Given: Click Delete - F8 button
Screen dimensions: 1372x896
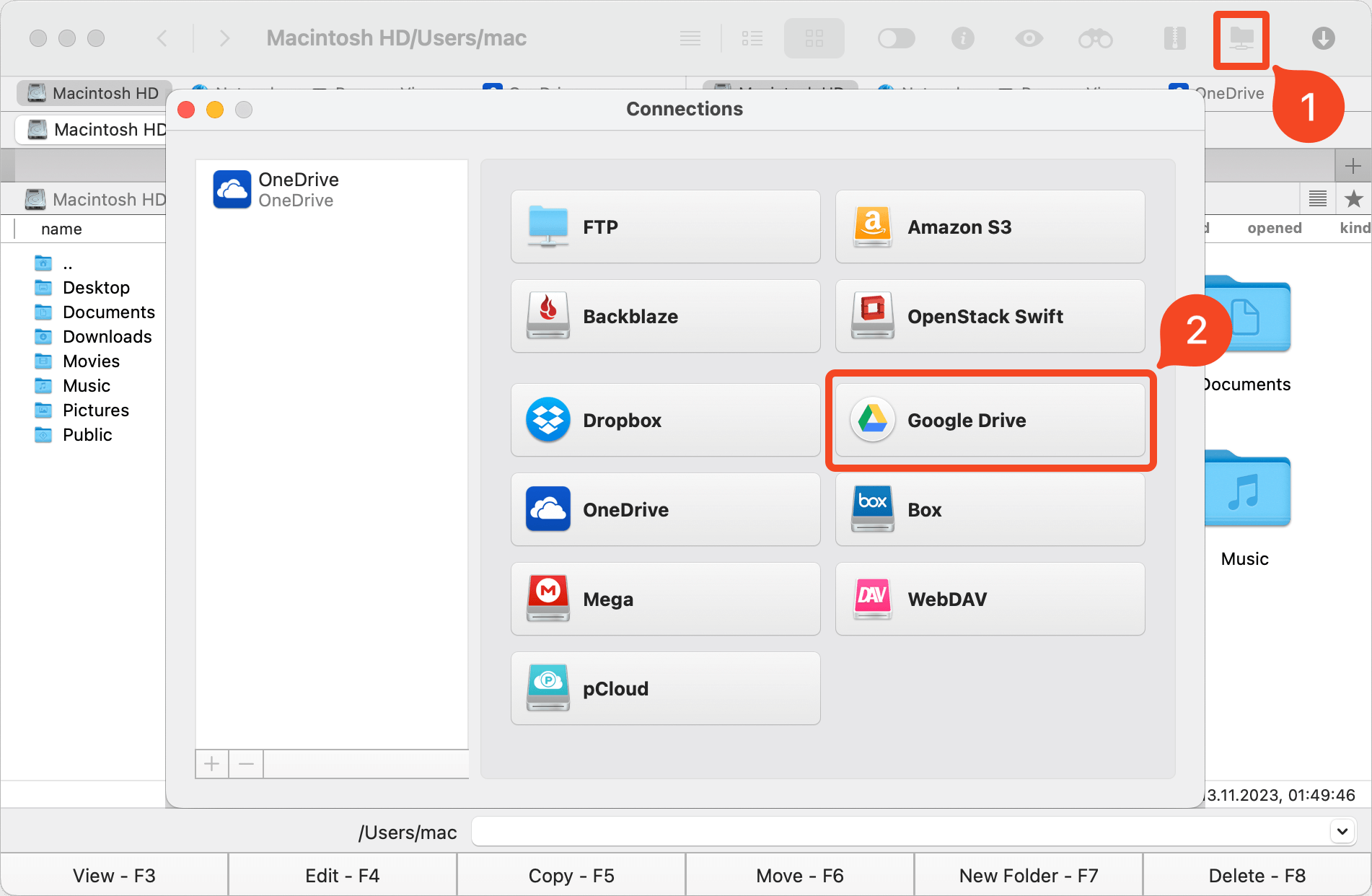Looking at the screenshot, I should (x=1257, y=875).
